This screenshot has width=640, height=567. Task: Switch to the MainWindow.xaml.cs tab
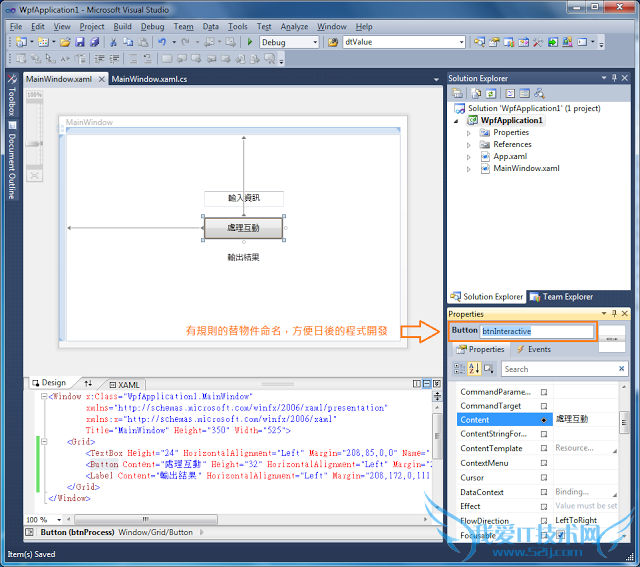tap(149, 78)
